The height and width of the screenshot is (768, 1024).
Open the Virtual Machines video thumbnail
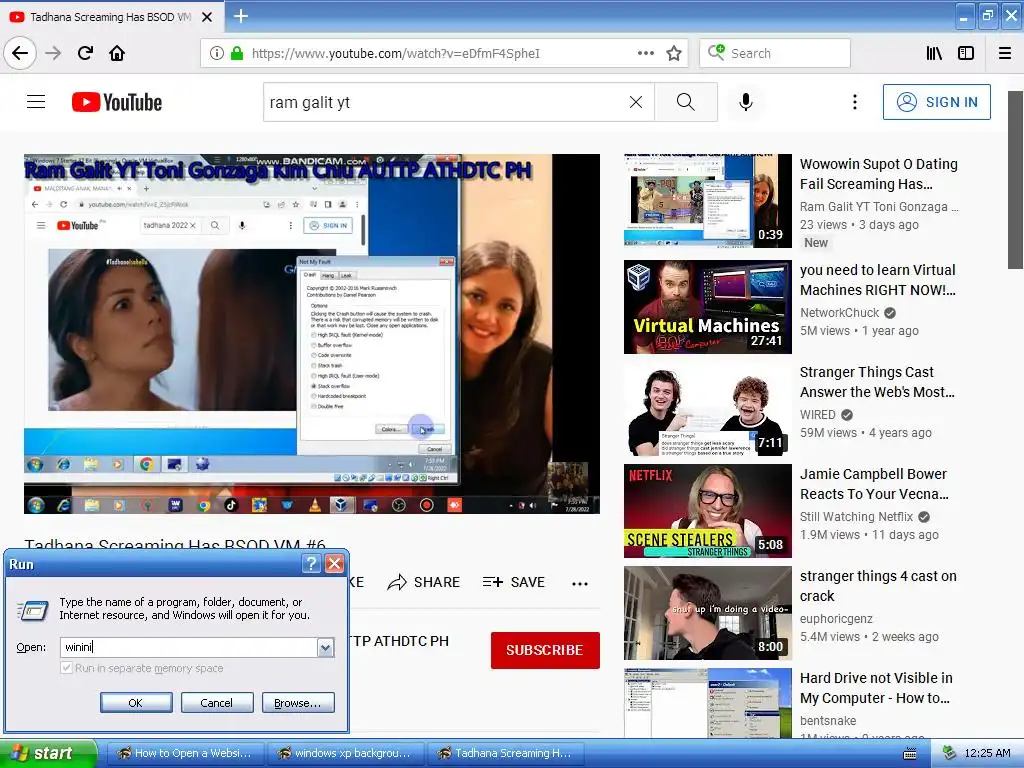pyautogui.click(x=707, y=307)
